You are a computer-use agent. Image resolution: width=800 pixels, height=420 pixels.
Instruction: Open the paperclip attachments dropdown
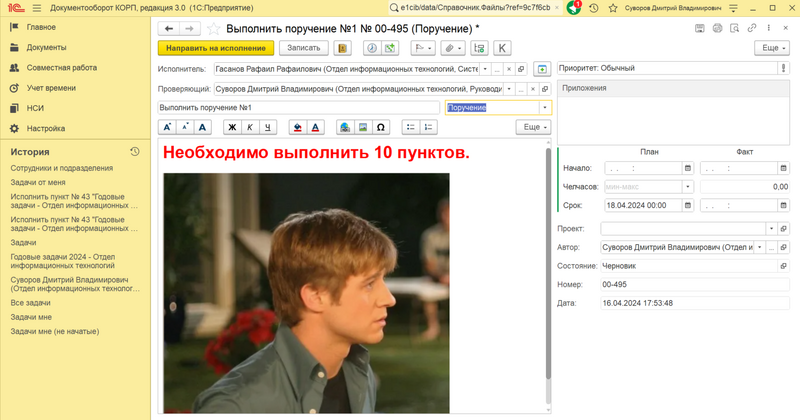[453, 48]
